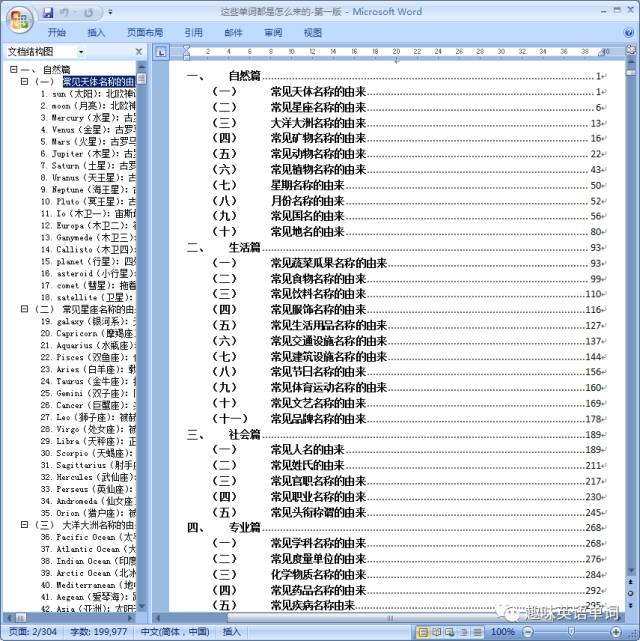Viewport: 640px width, 641px height.
Task: Click document map scrollbar up arrow
Action: (x=142, y=65)
